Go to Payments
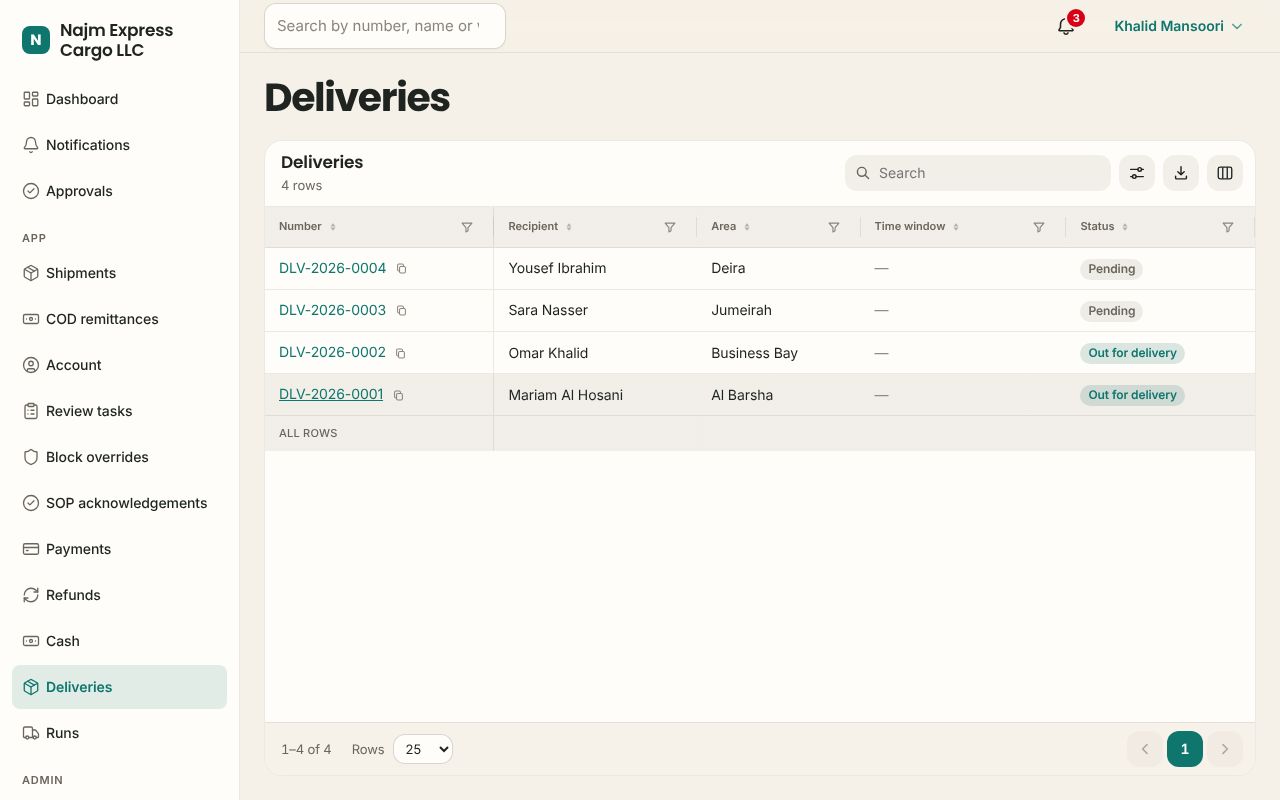 [120, 549]
